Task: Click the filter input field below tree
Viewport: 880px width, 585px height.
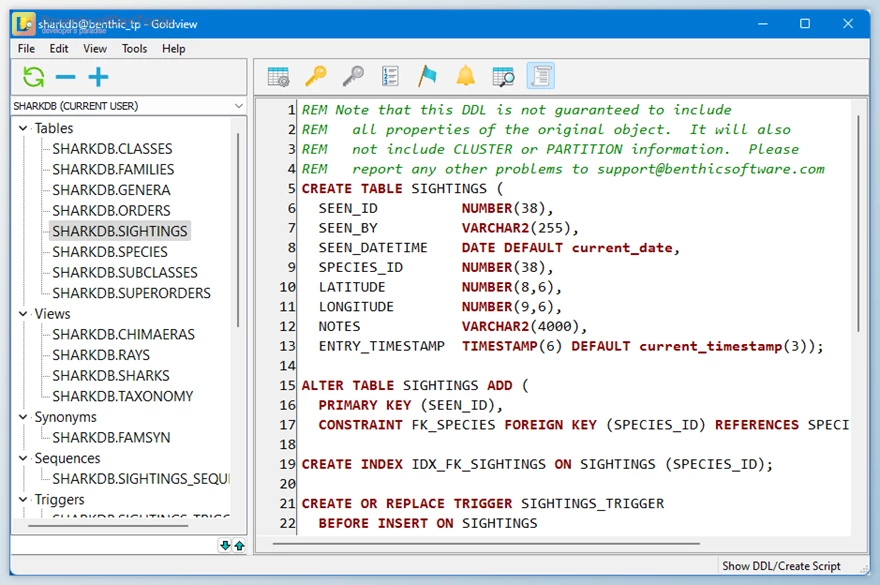Action: 114,545
